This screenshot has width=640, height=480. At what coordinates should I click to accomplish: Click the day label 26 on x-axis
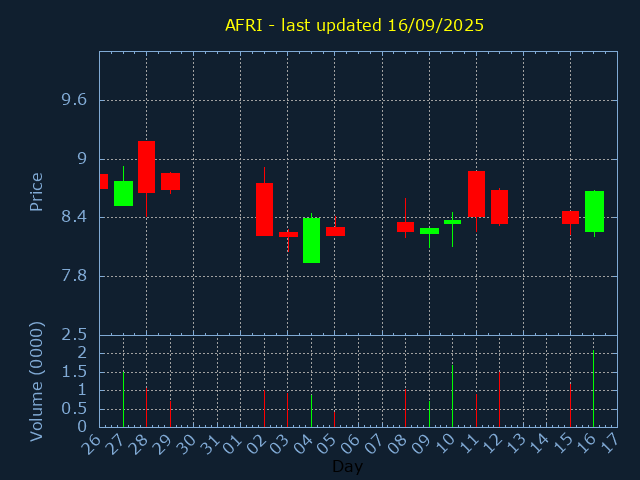(x=91, y=444)
